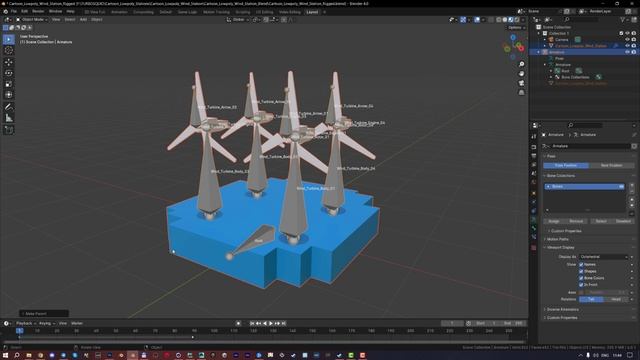
Task: Toggle Names checkbox in Viewport Display
Action: pos(581,264)
